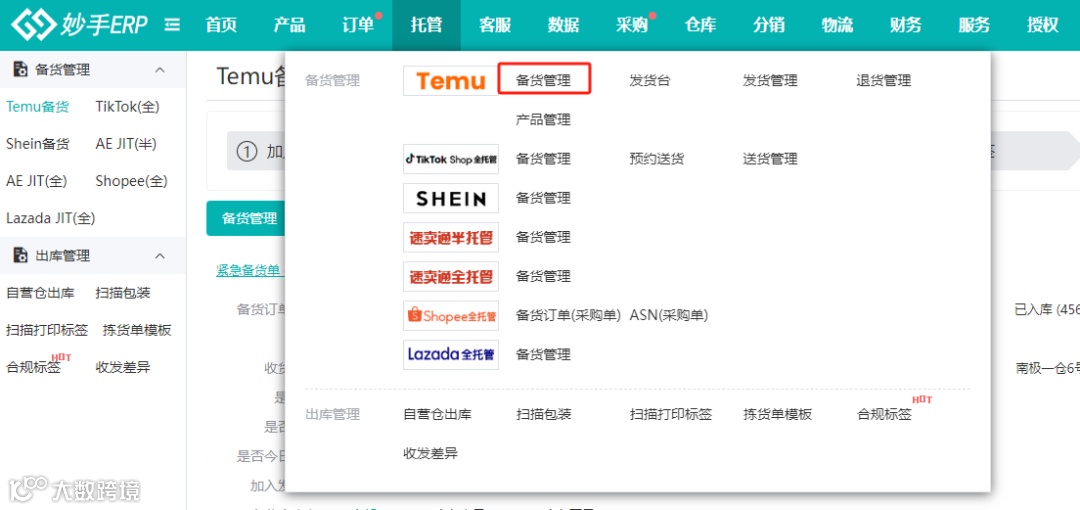
Task: Open 合规标签 in sidebar
Action: pos(33,367)
